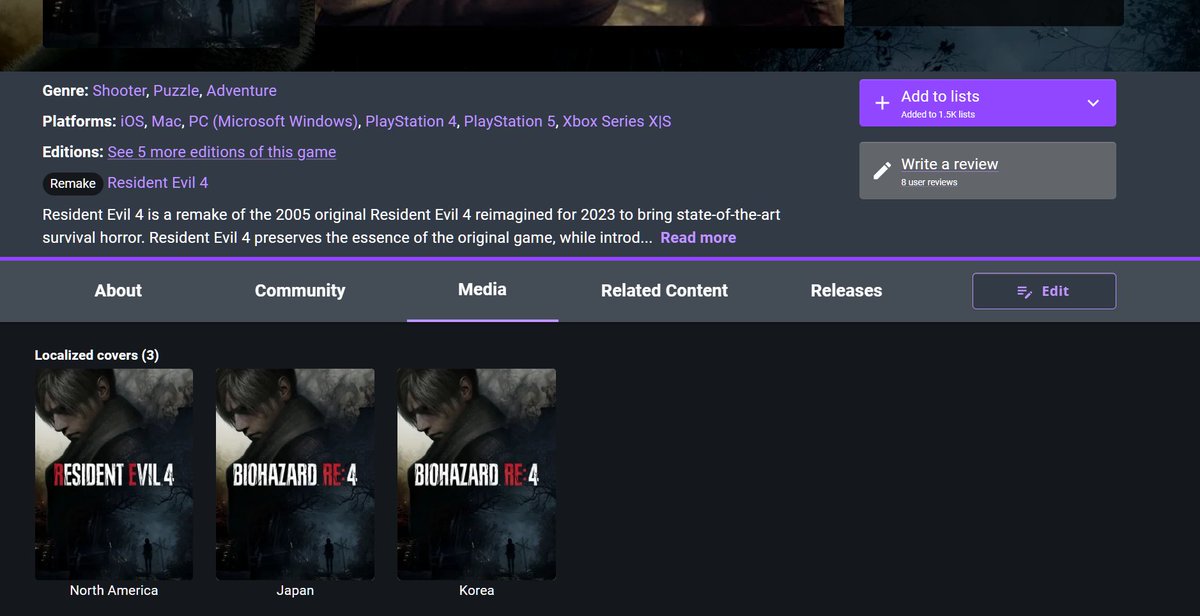
Task: Open the Puzzle genre link
Action: click(176, 90)
